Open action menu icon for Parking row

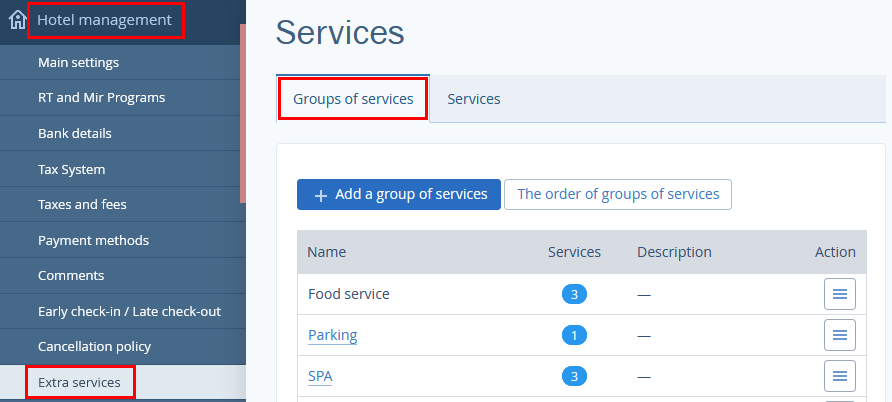pos(840,335)
